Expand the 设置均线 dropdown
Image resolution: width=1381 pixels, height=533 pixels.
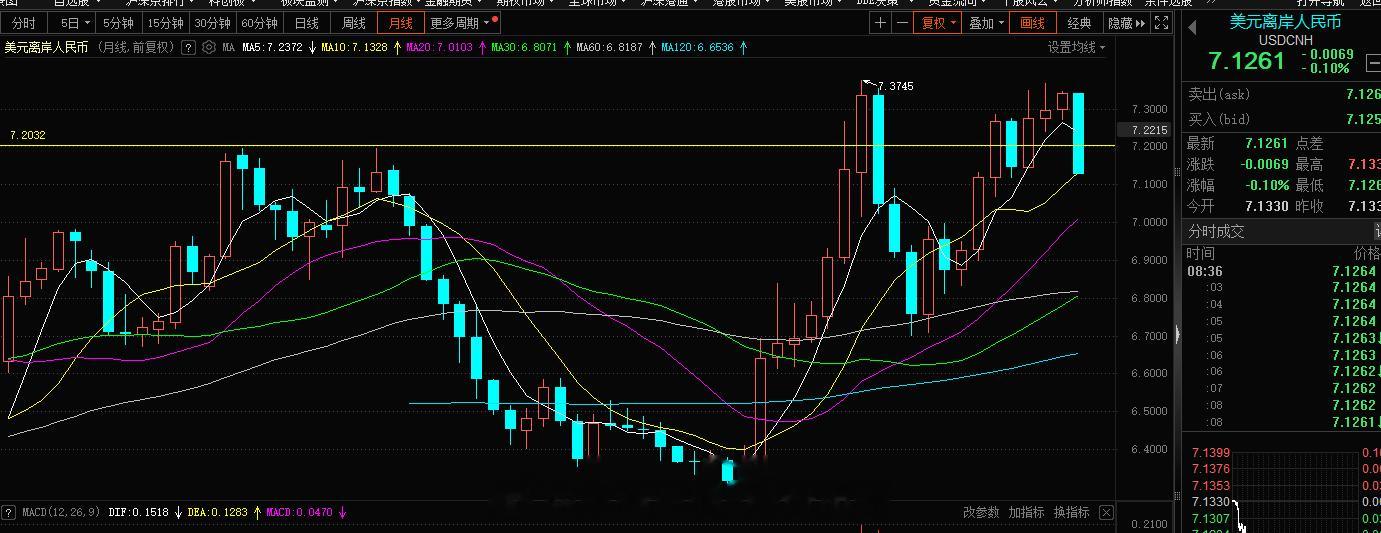click(x=1077, y=47)
